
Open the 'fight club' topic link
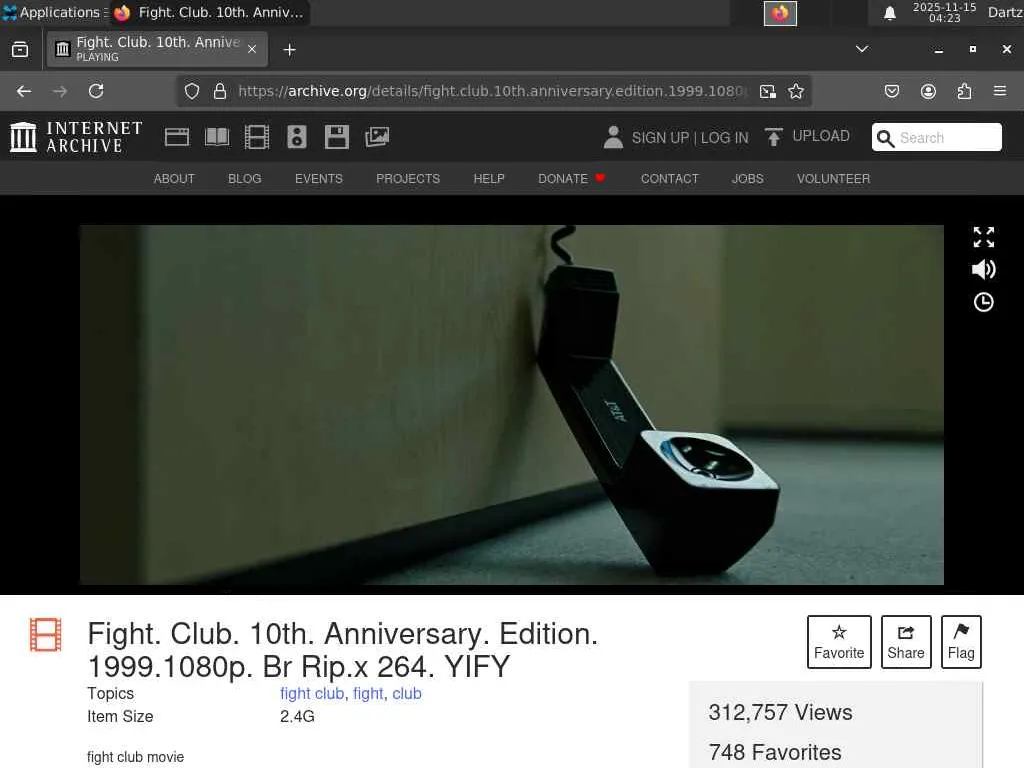(312, 694)
